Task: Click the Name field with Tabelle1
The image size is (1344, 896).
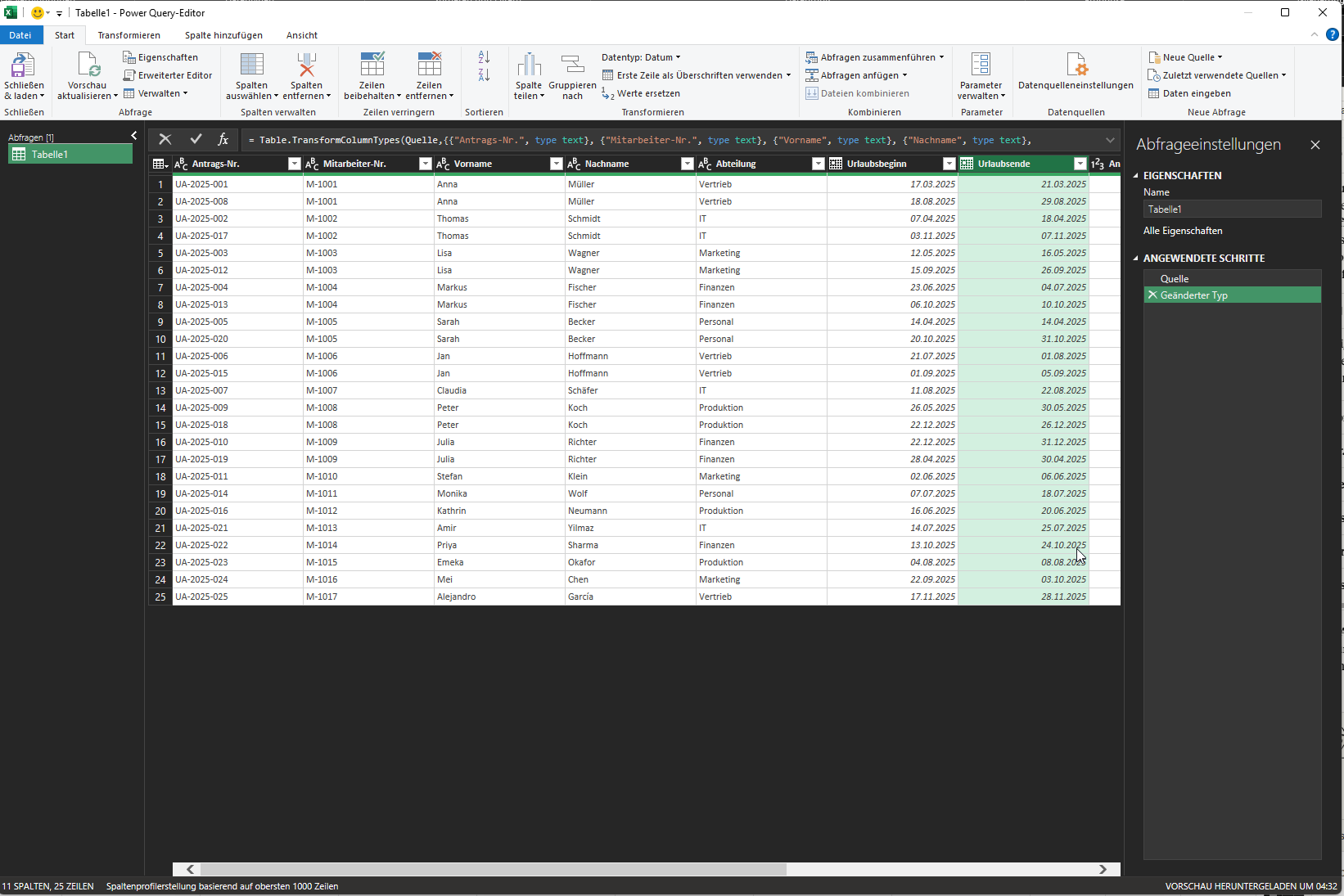Action: (x=1232, y=209)
